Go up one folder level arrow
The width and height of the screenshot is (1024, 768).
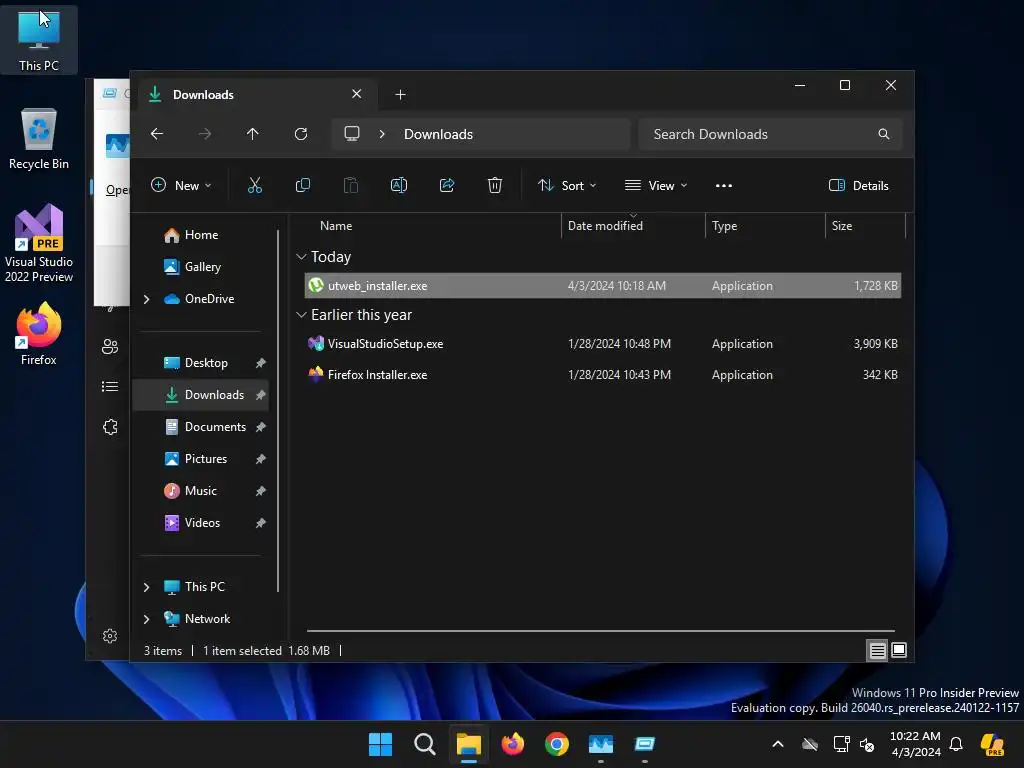click(253, 134)
